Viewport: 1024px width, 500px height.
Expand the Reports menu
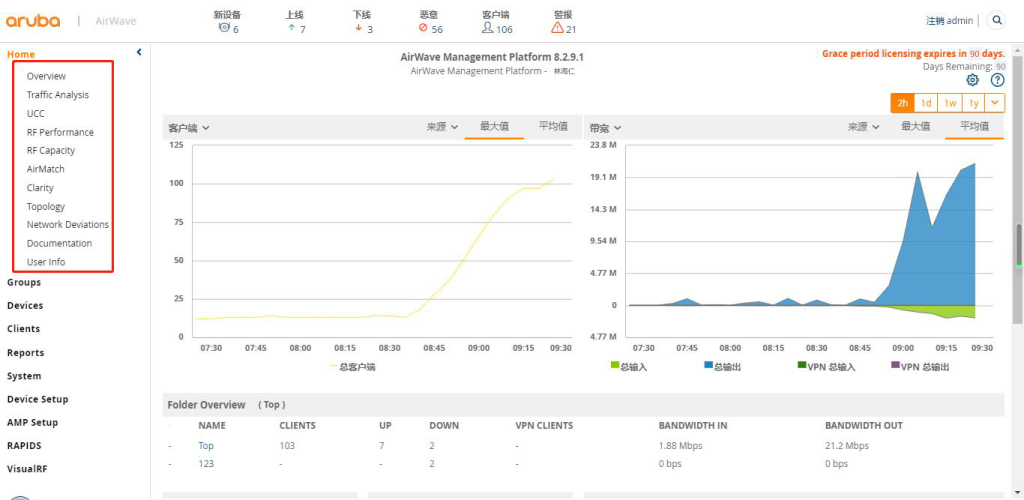pos(25,352)
